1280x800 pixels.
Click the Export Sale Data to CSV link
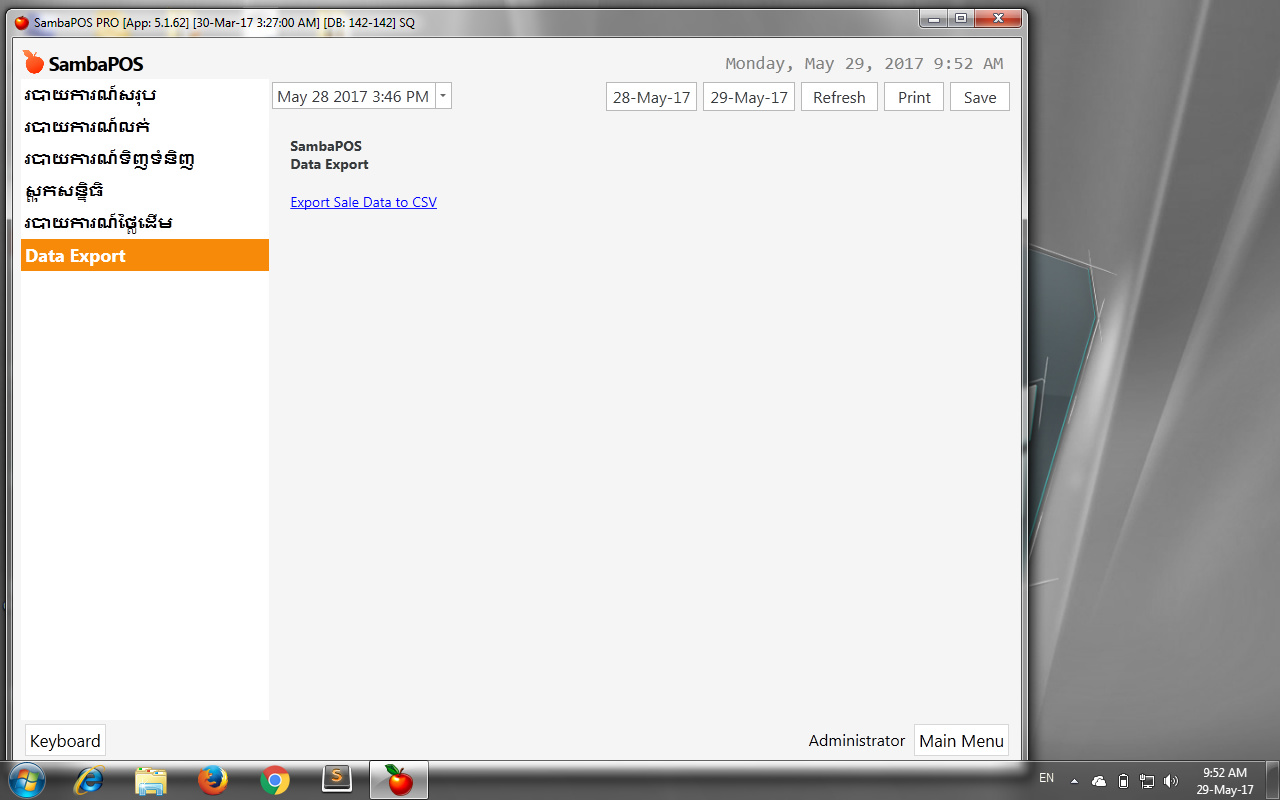(x=363, y=201)
